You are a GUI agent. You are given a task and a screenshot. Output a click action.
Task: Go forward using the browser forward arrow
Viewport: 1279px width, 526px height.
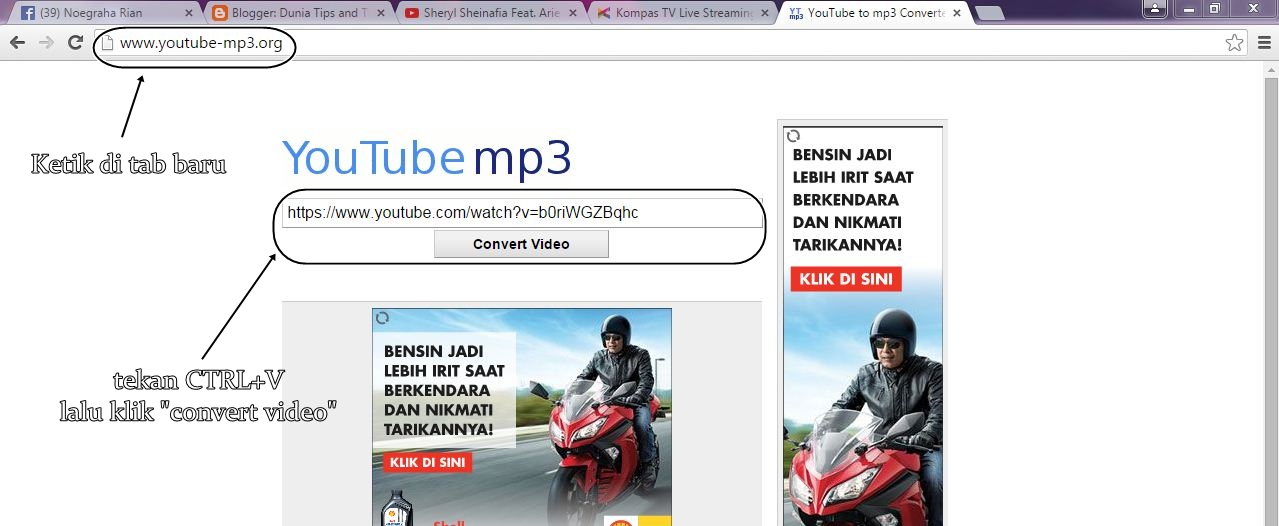[46, 43]
